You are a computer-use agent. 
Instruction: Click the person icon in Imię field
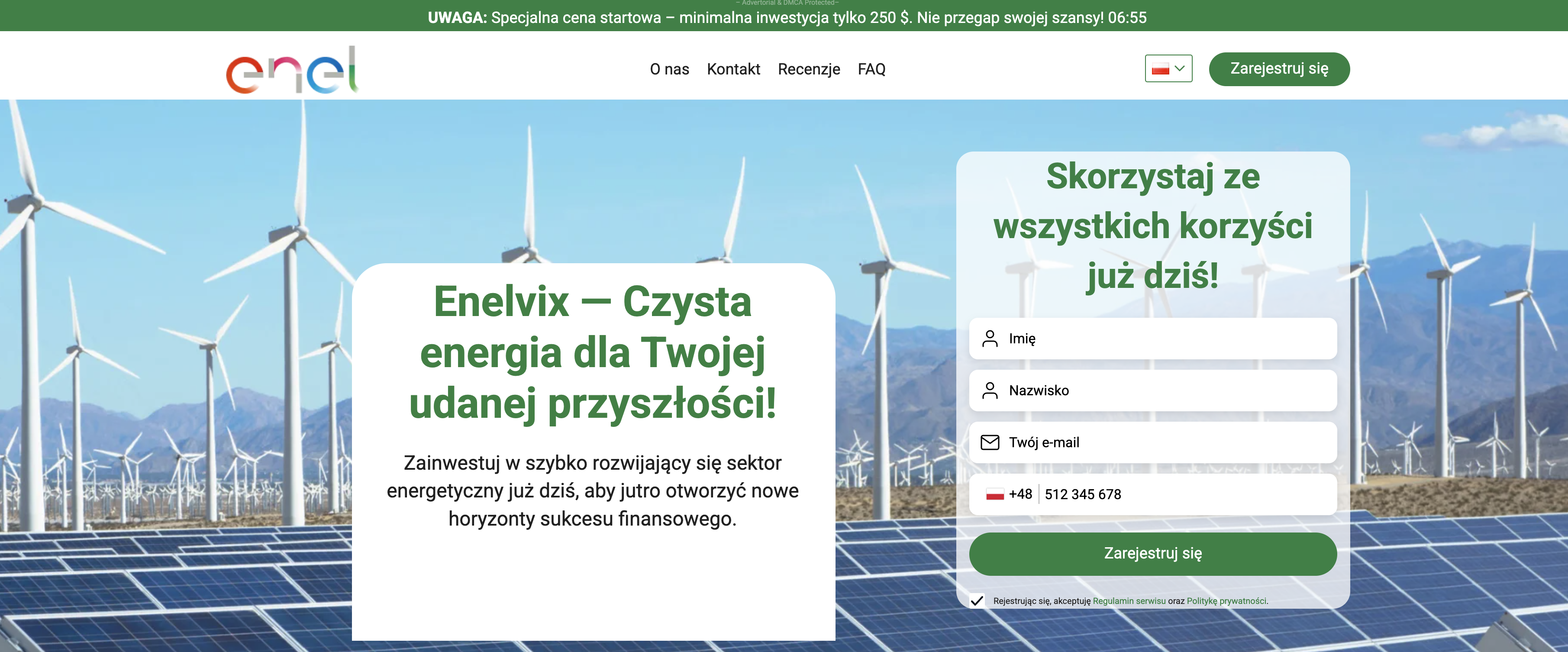(x=990, y=339)
